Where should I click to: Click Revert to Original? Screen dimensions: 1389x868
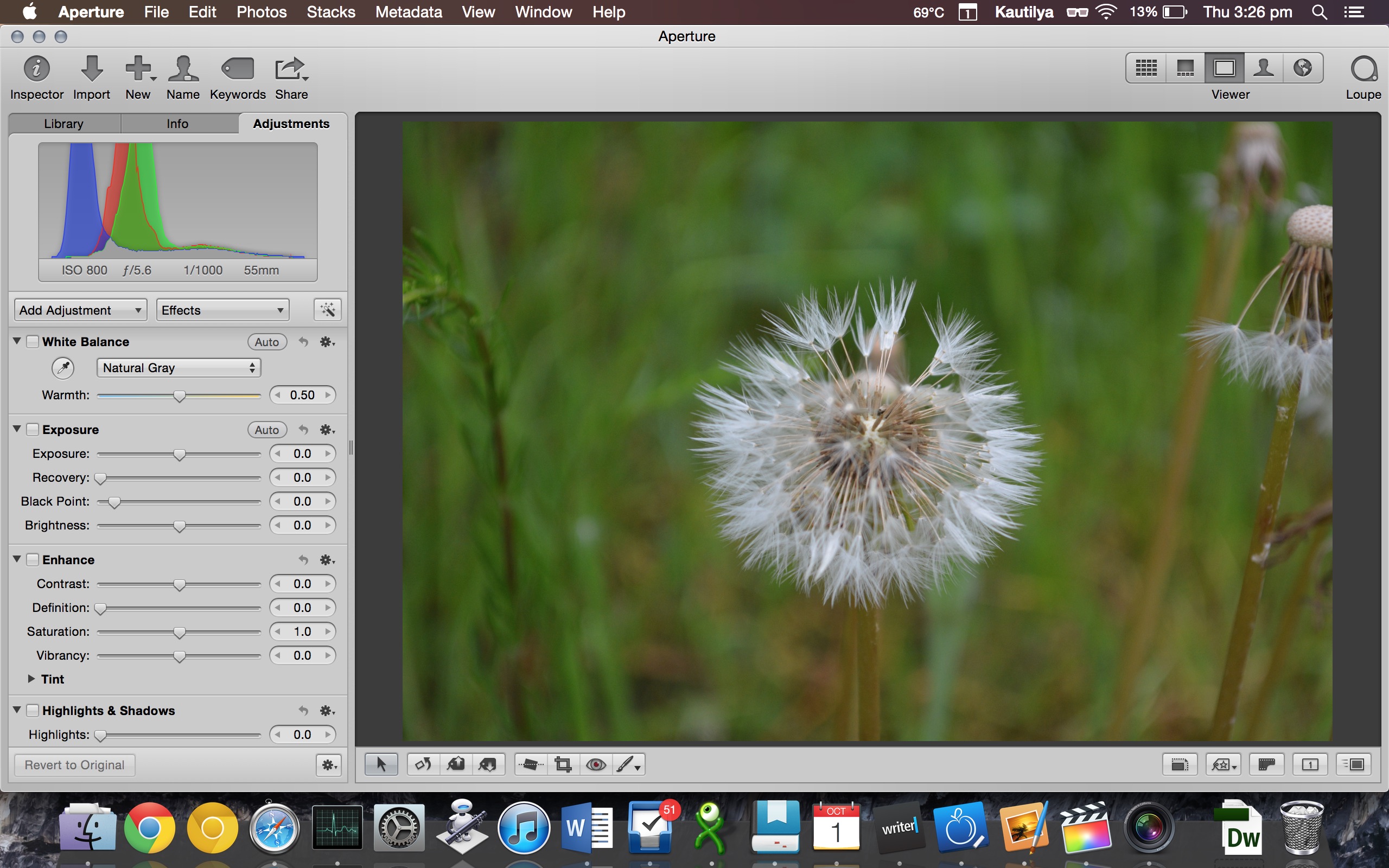[x=75, y=765]
